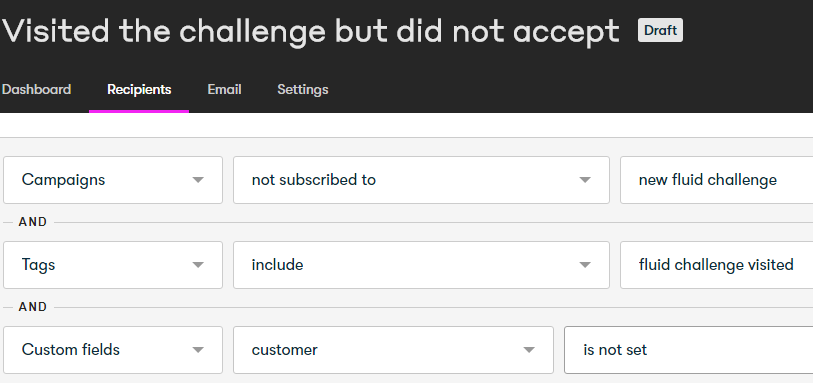
Task: Click the arrow icon in Custom fields dropdown
Action: (x=198, y=350)
